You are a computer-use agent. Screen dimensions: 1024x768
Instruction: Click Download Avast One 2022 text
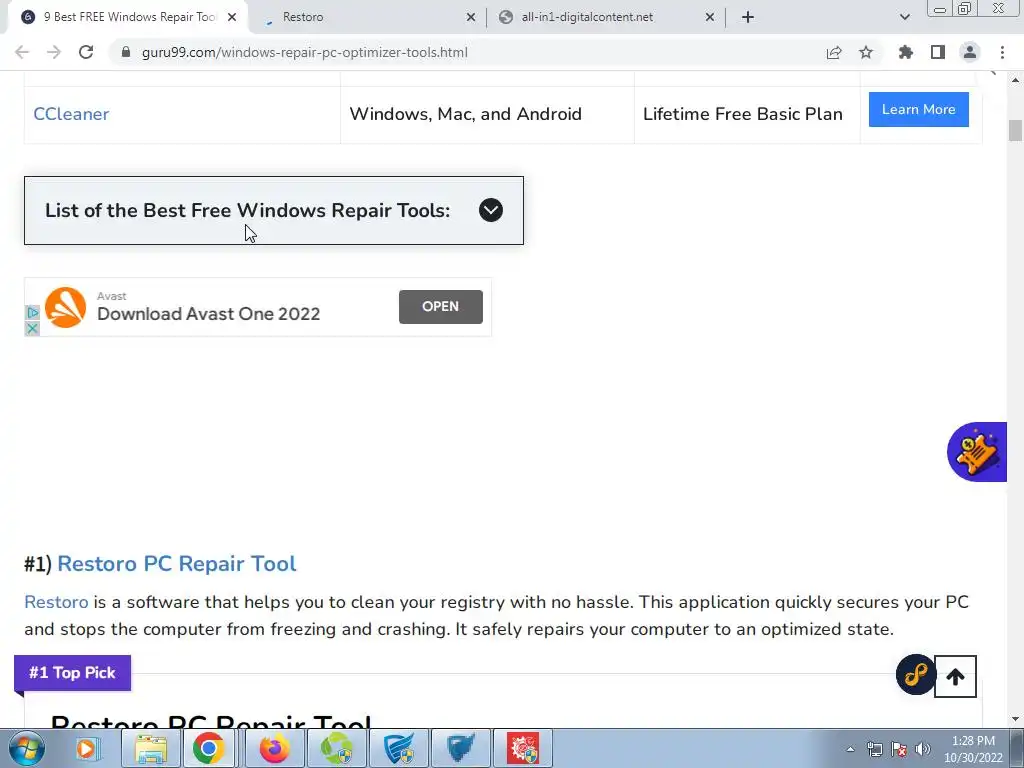(x=208, y=314)
